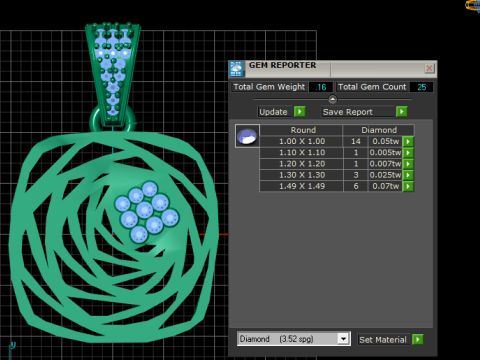480x360 pixels.
Task: Click the Update button label
Action: coord(275,112)
